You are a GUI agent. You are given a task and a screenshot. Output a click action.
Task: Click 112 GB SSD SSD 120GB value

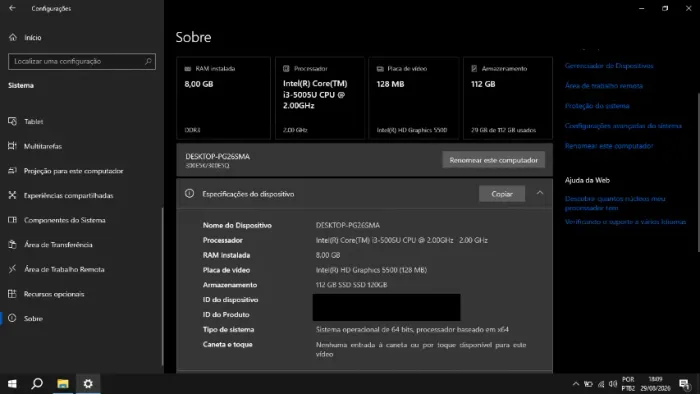pos(351,285)
